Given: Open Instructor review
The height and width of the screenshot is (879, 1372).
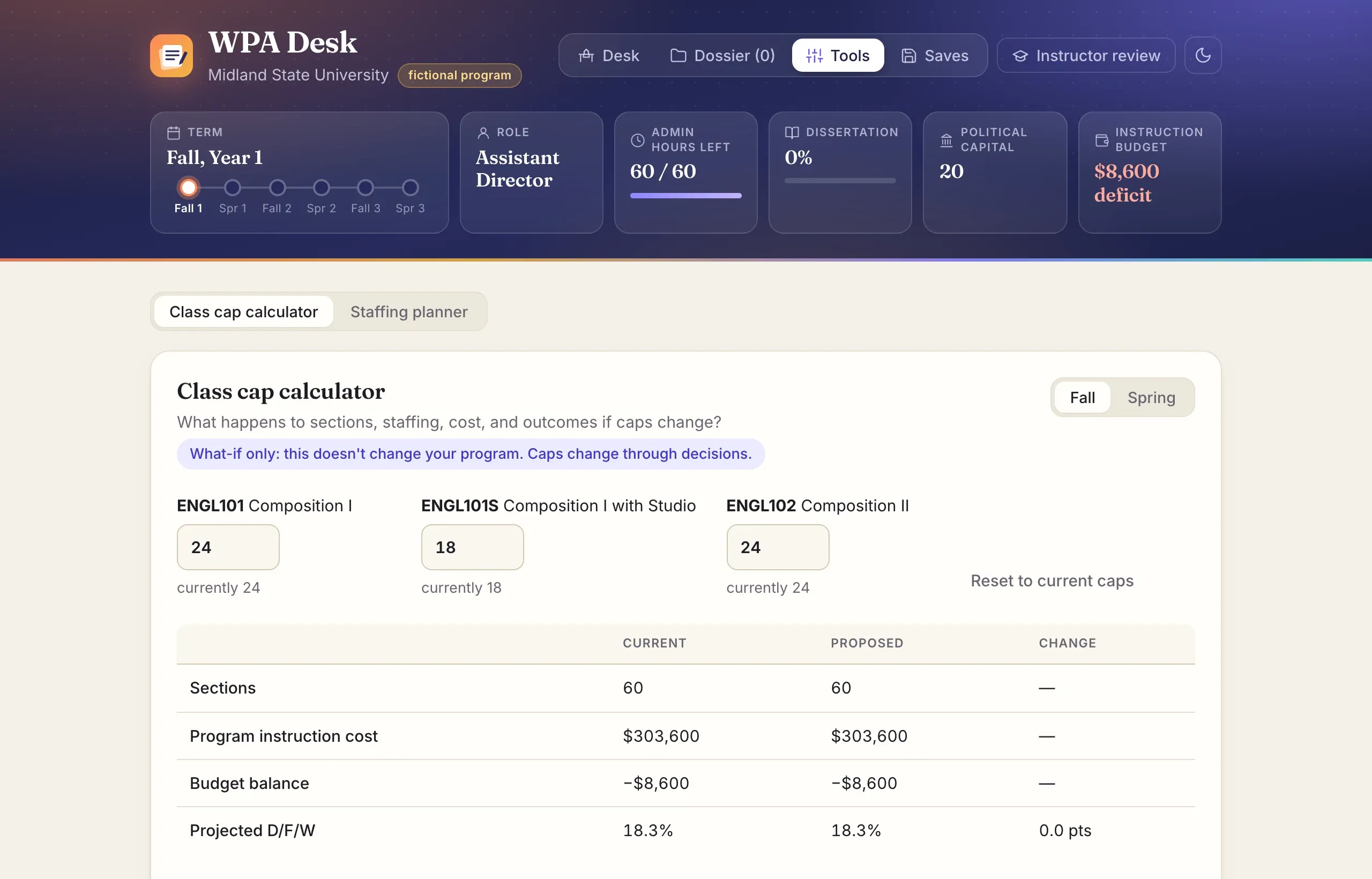Looking at the screenshot, I should coord(1086,55).
